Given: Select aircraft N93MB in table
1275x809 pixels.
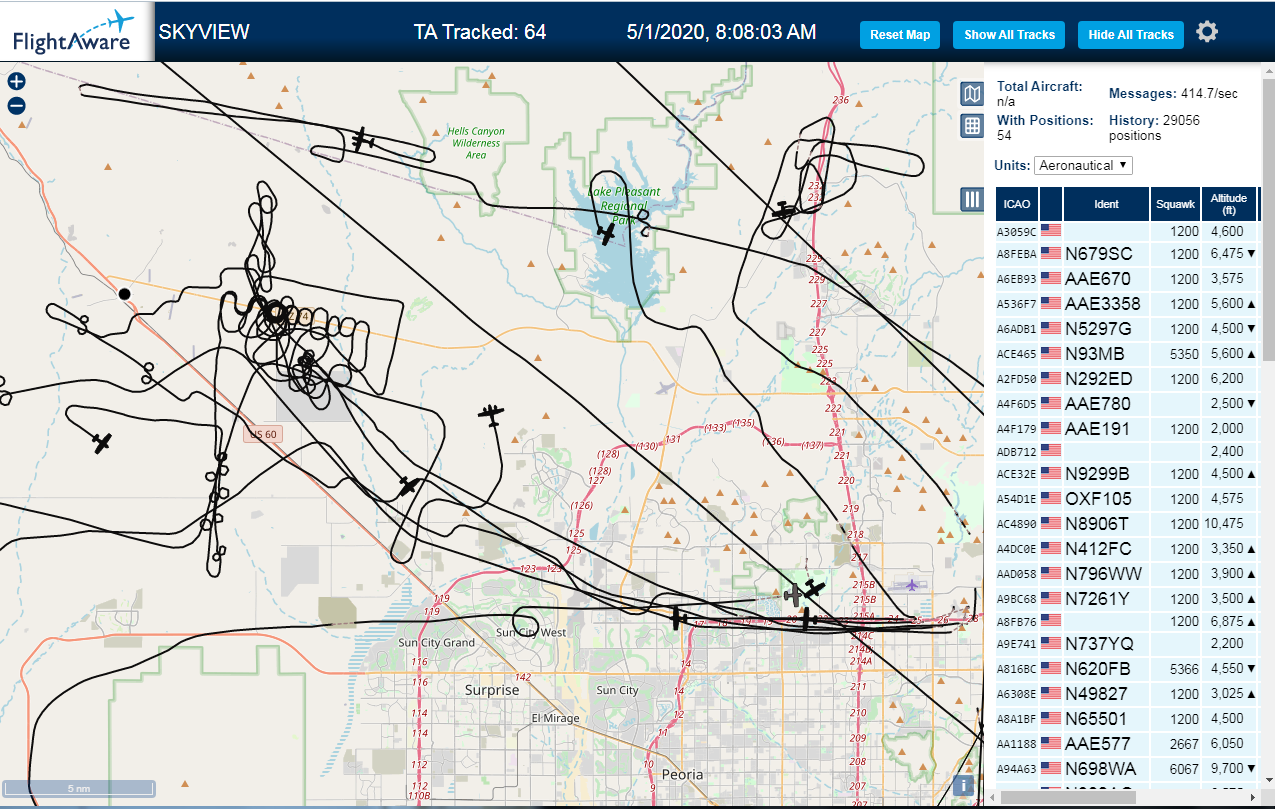Looking at the screenshot, I should (1126, 354).
